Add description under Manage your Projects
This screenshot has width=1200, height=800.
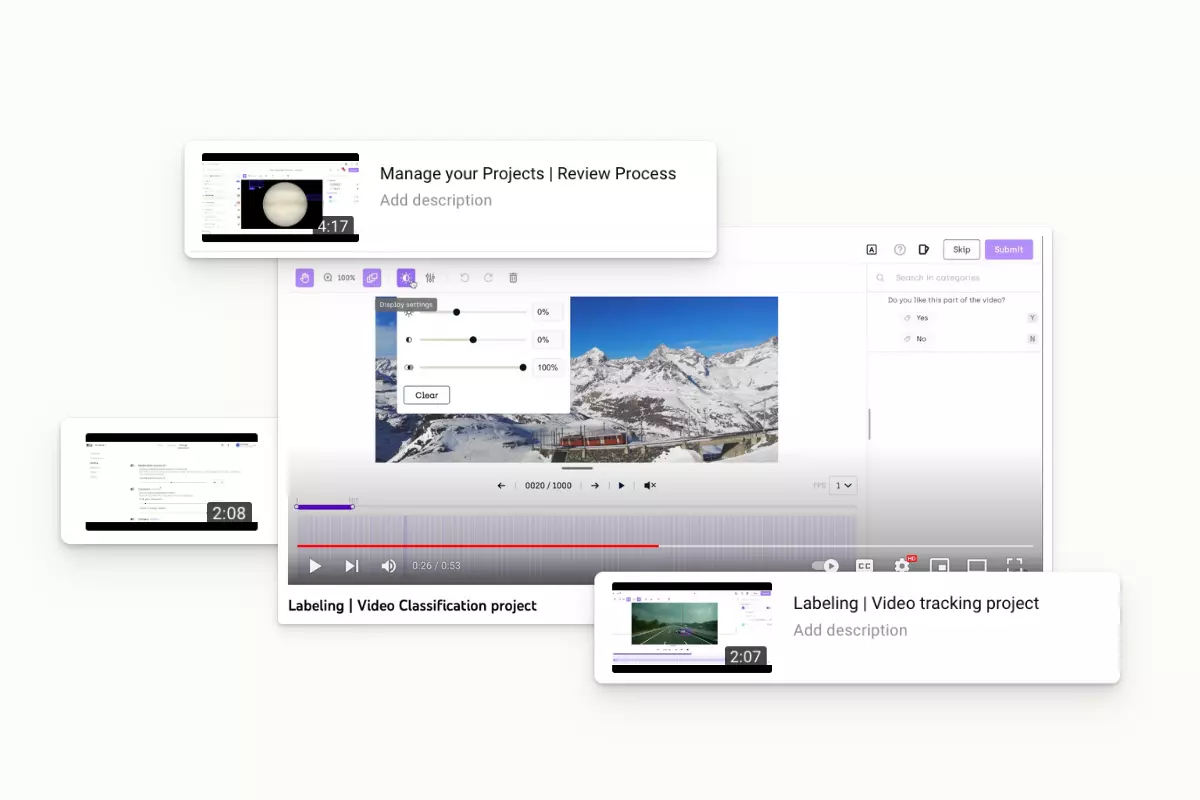click(x=436, y=200)
